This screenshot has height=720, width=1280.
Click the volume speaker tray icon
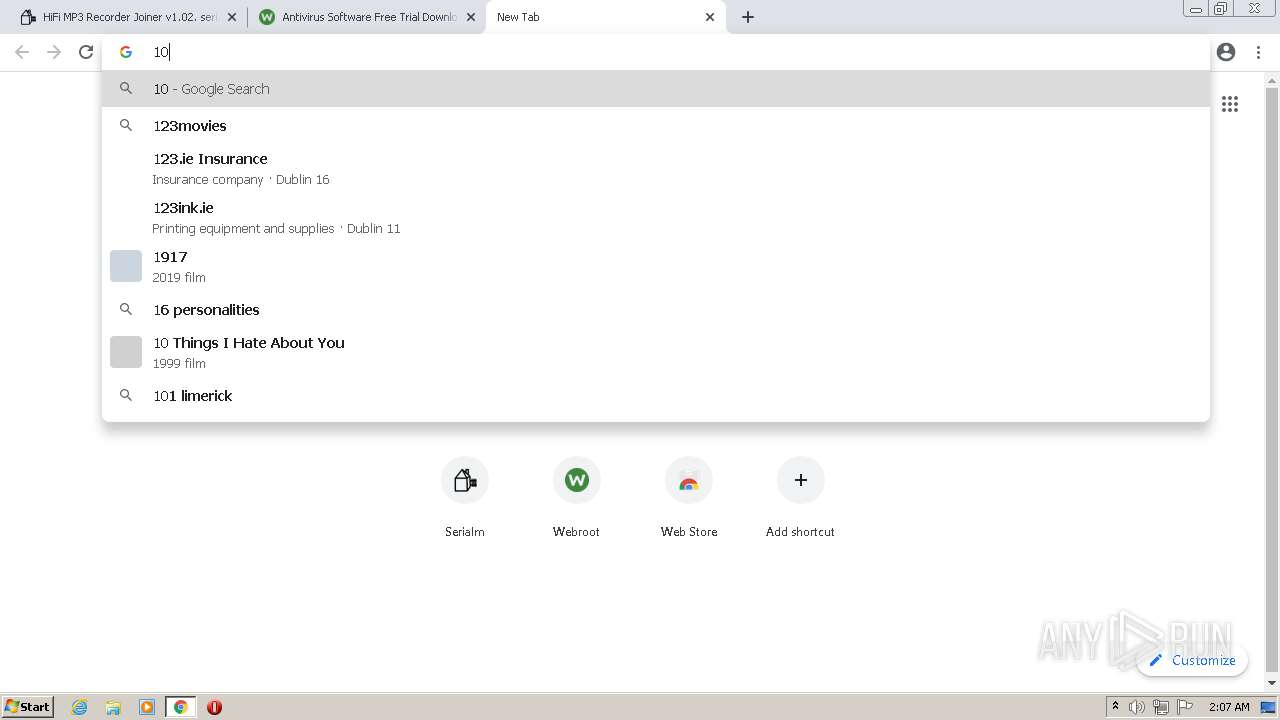pyautogui.click(x=1137, y=707)
